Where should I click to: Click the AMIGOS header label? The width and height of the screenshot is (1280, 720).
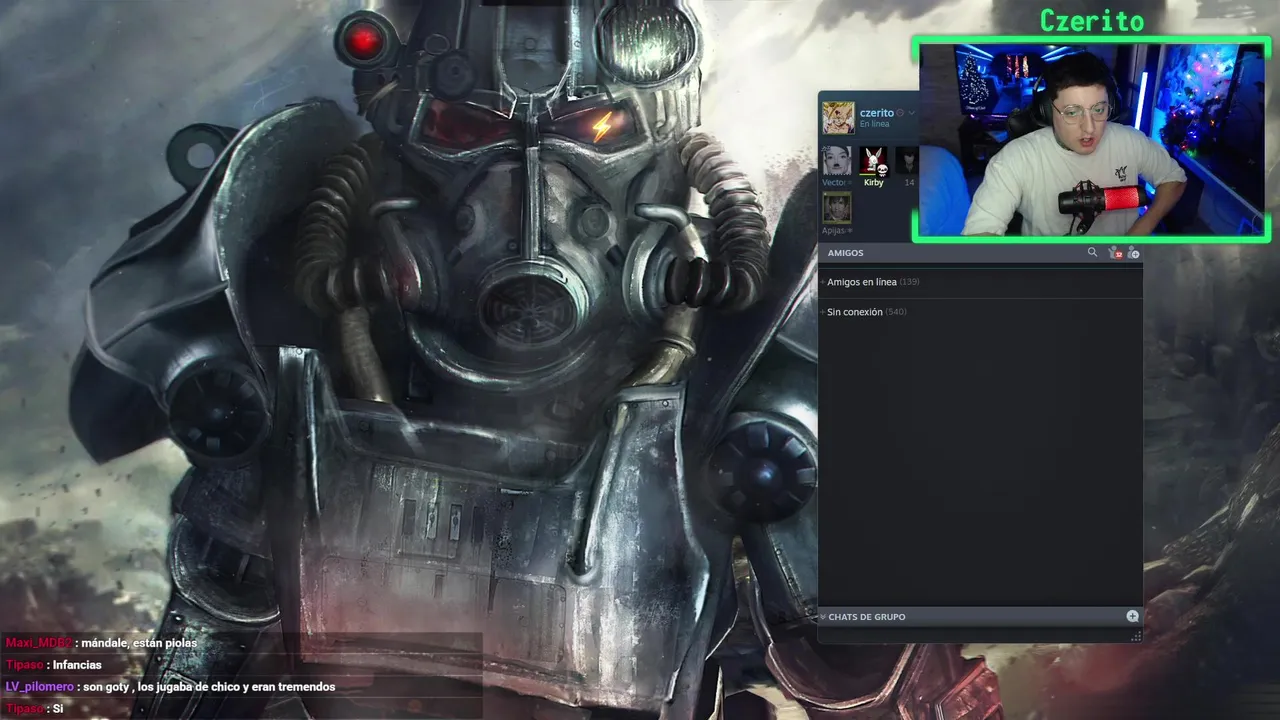(845, 253)
